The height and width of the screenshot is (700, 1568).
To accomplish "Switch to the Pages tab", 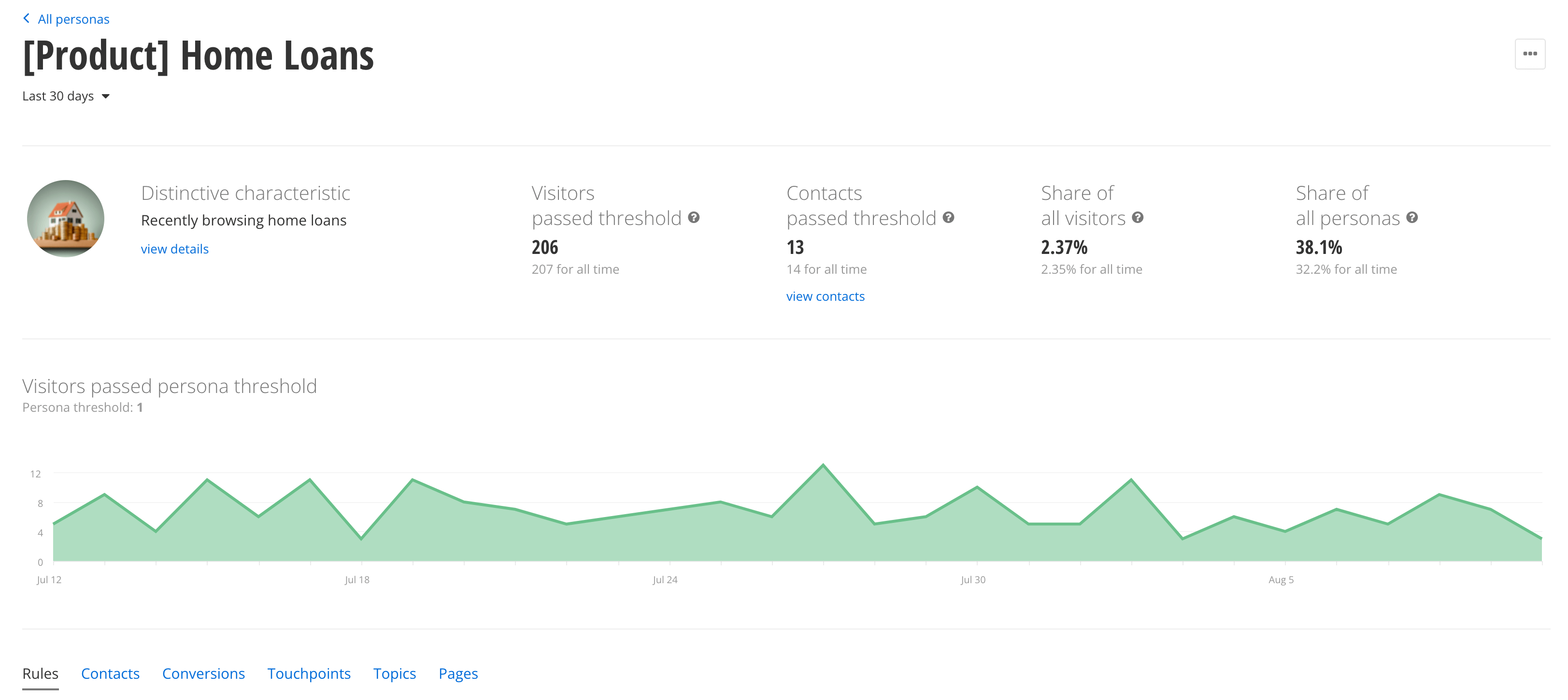I will click(x=458, y=673).
